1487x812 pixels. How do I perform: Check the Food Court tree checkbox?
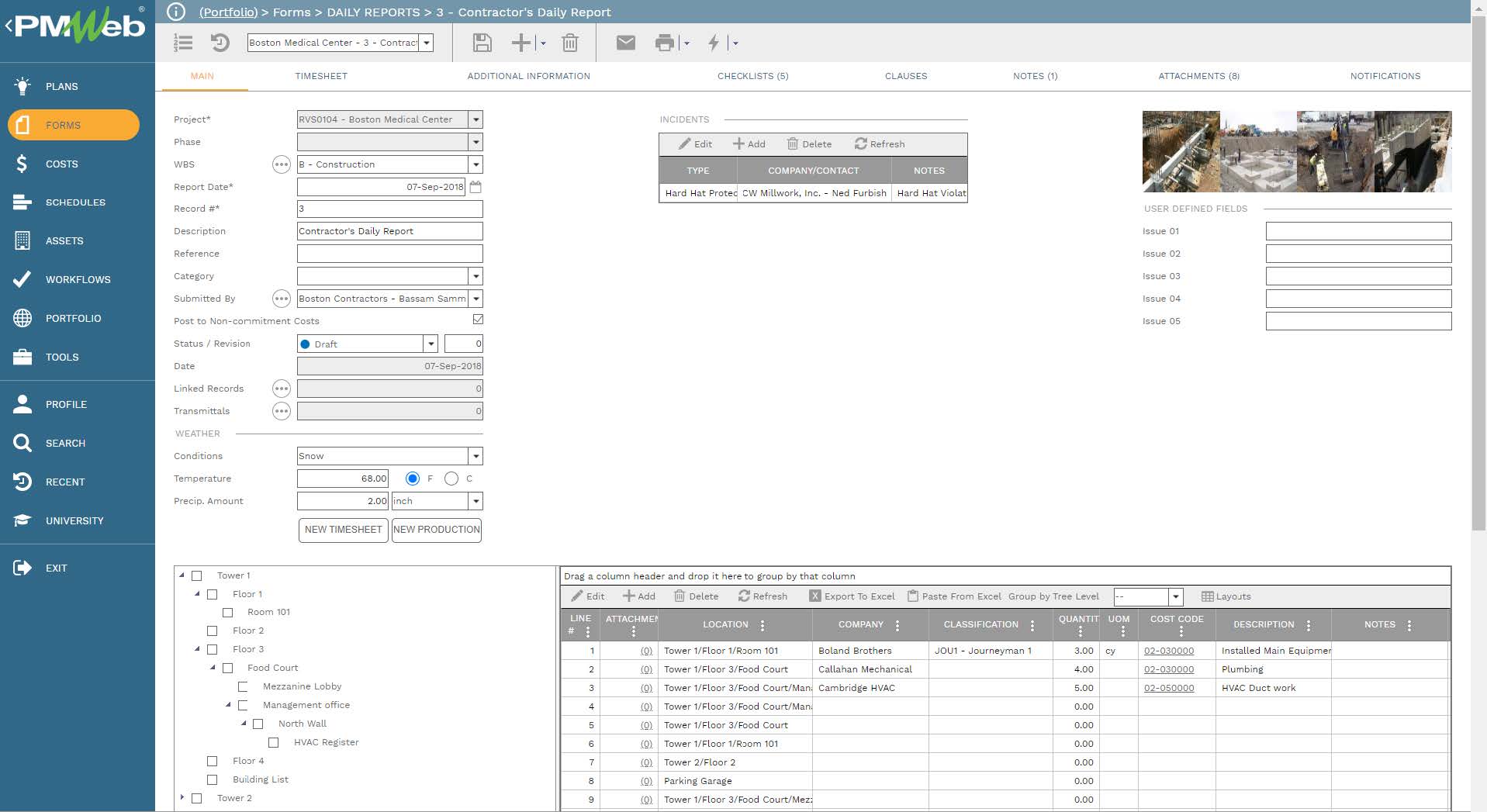pos(228,668)
